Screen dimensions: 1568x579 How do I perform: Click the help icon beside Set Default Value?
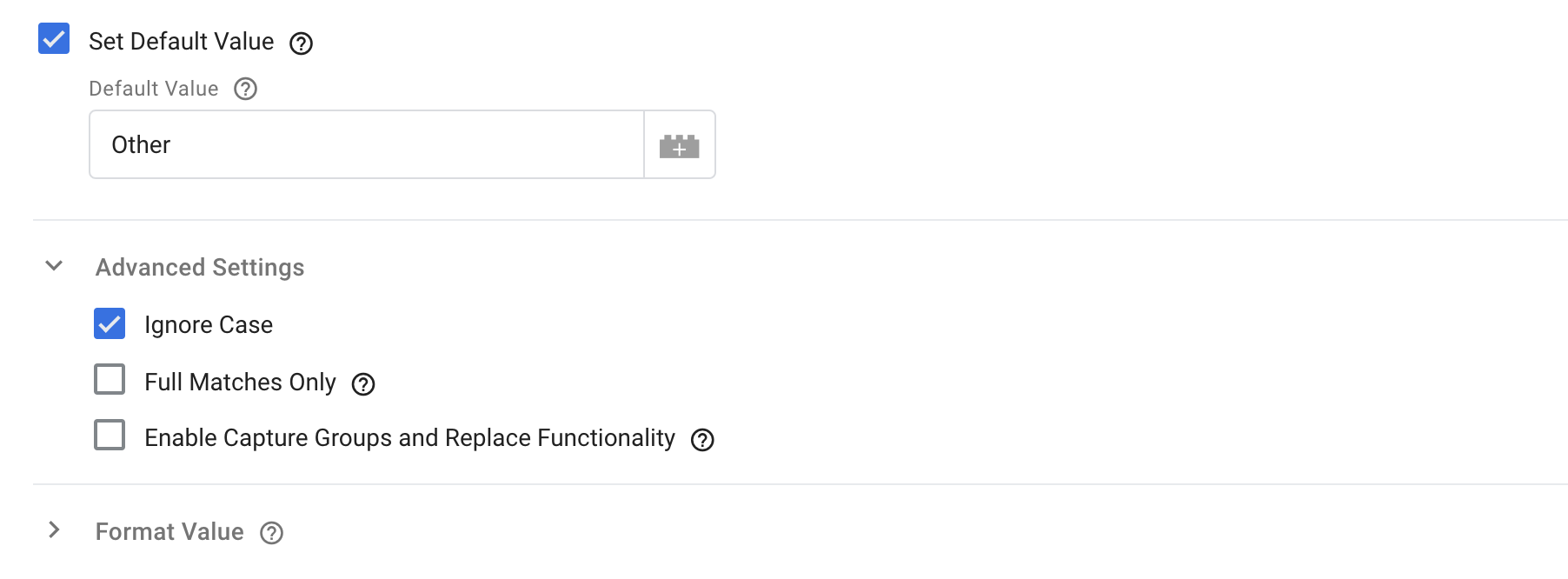point(301,43)
